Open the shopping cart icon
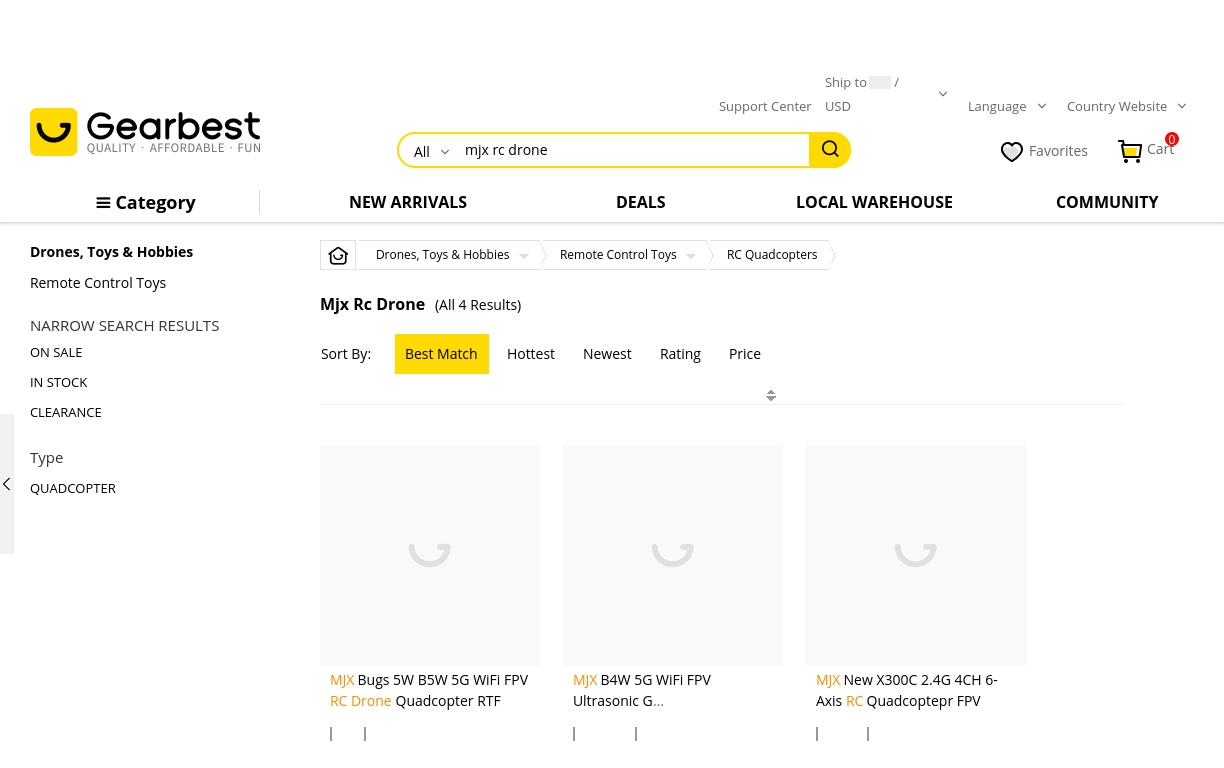 1130,151
